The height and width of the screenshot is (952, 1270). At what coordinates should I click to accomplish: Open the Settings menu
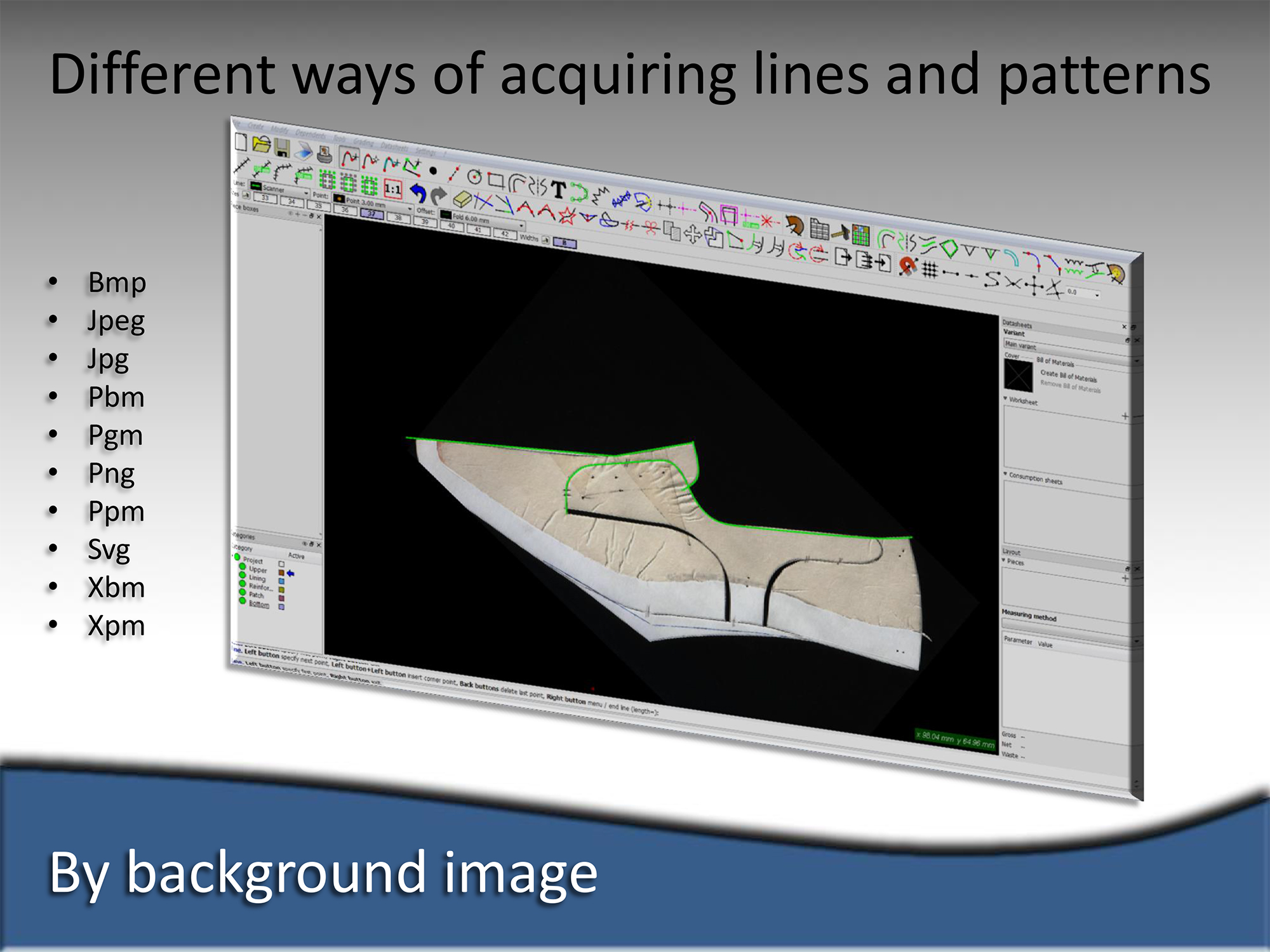point(425,151)
